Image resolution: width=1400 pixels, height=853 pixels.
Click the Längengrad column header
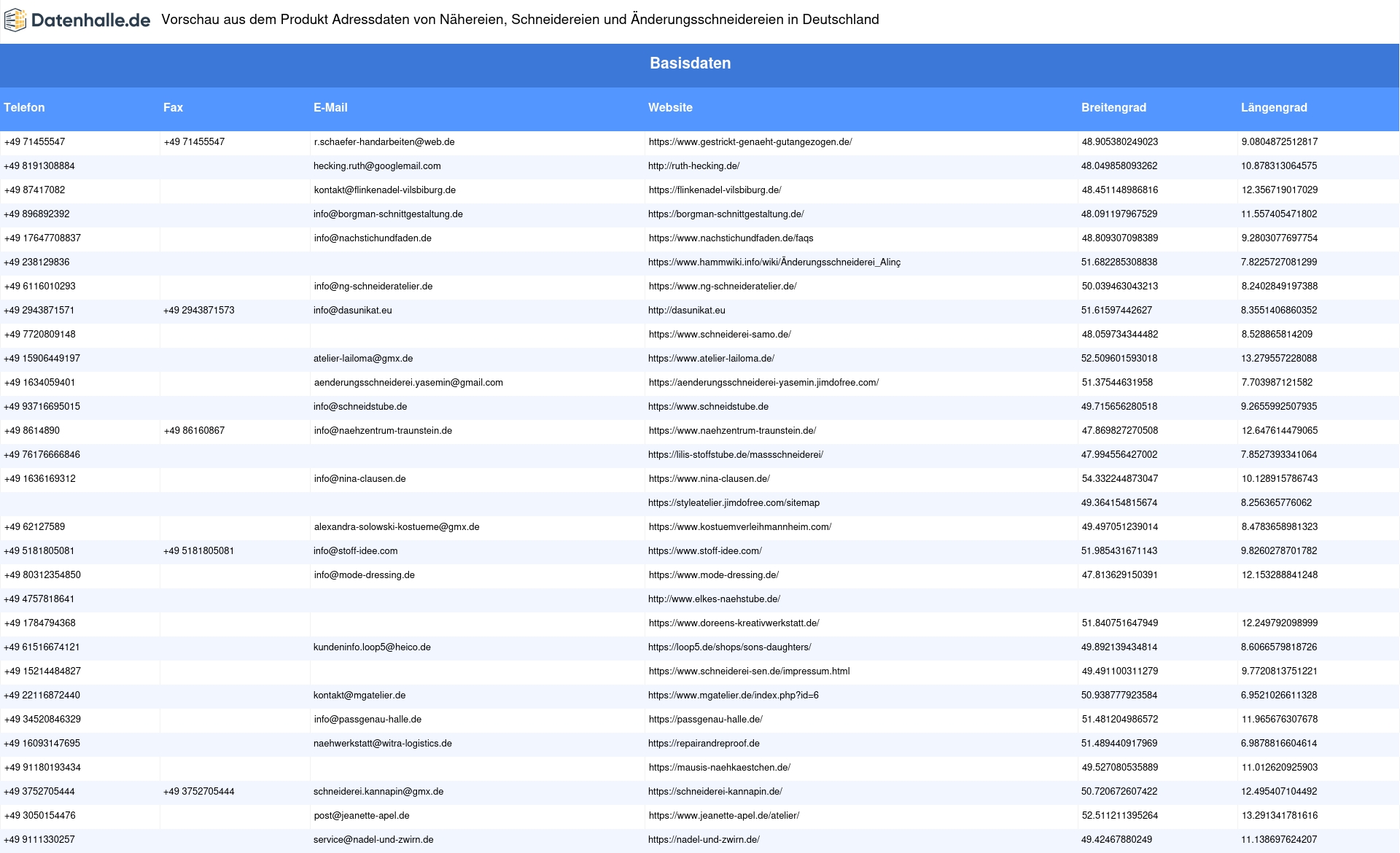(1274, 107)
